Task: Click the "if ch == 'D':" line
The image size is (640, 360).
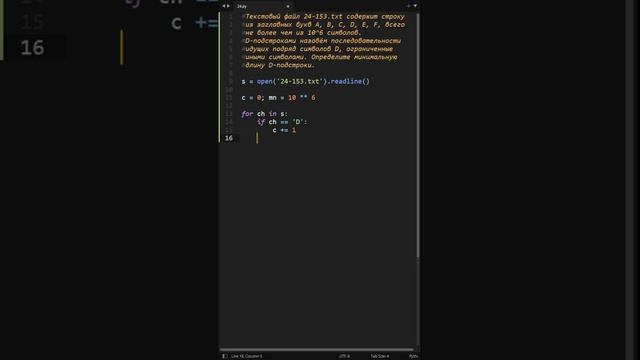Action: pos(282,122)
